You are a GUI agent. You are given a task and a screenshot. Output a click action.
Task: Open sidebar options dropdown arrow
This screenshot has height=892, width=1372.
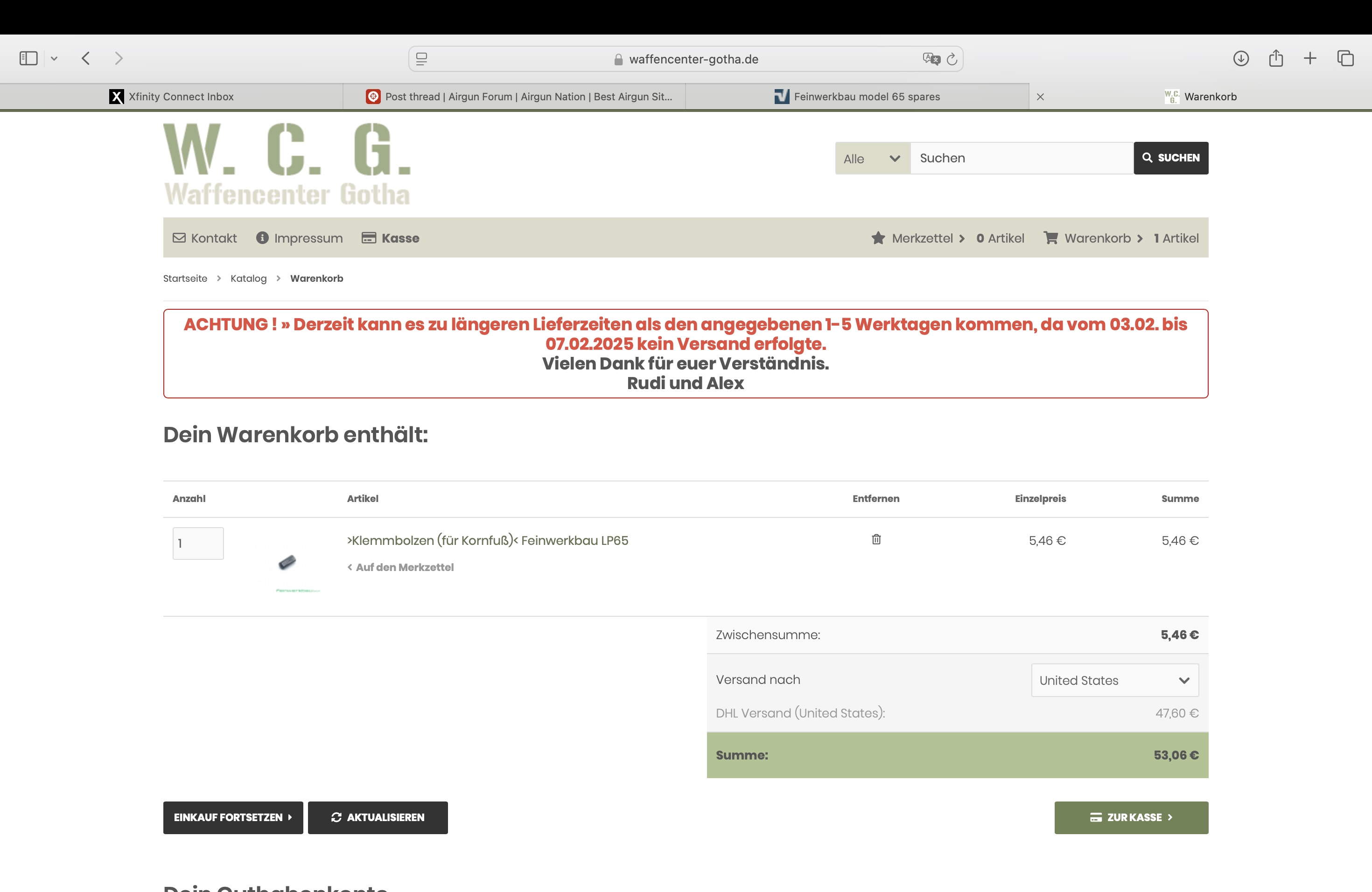(x=54, y=58)
